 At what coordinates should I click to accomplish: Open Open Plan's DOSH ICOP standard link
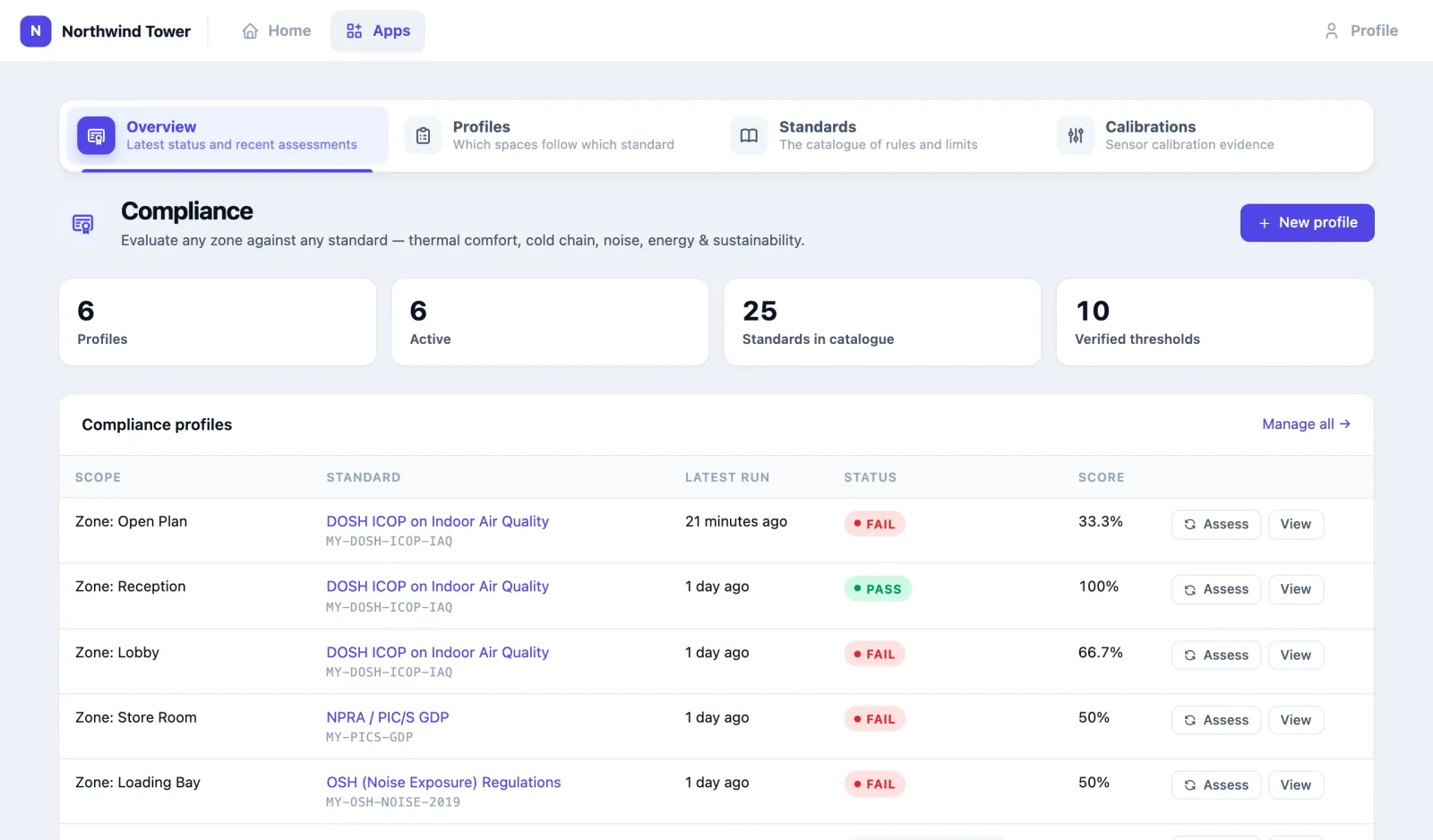pos(437,521)
